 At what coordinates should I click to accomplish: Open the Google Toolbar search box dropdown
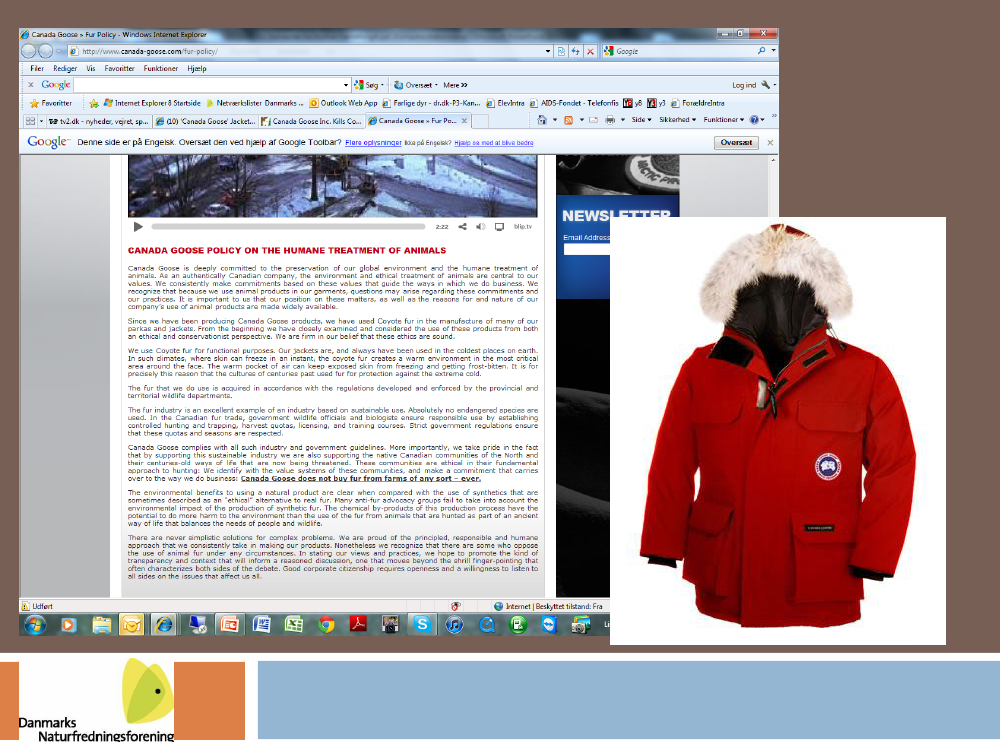click(x=346, y=85)
